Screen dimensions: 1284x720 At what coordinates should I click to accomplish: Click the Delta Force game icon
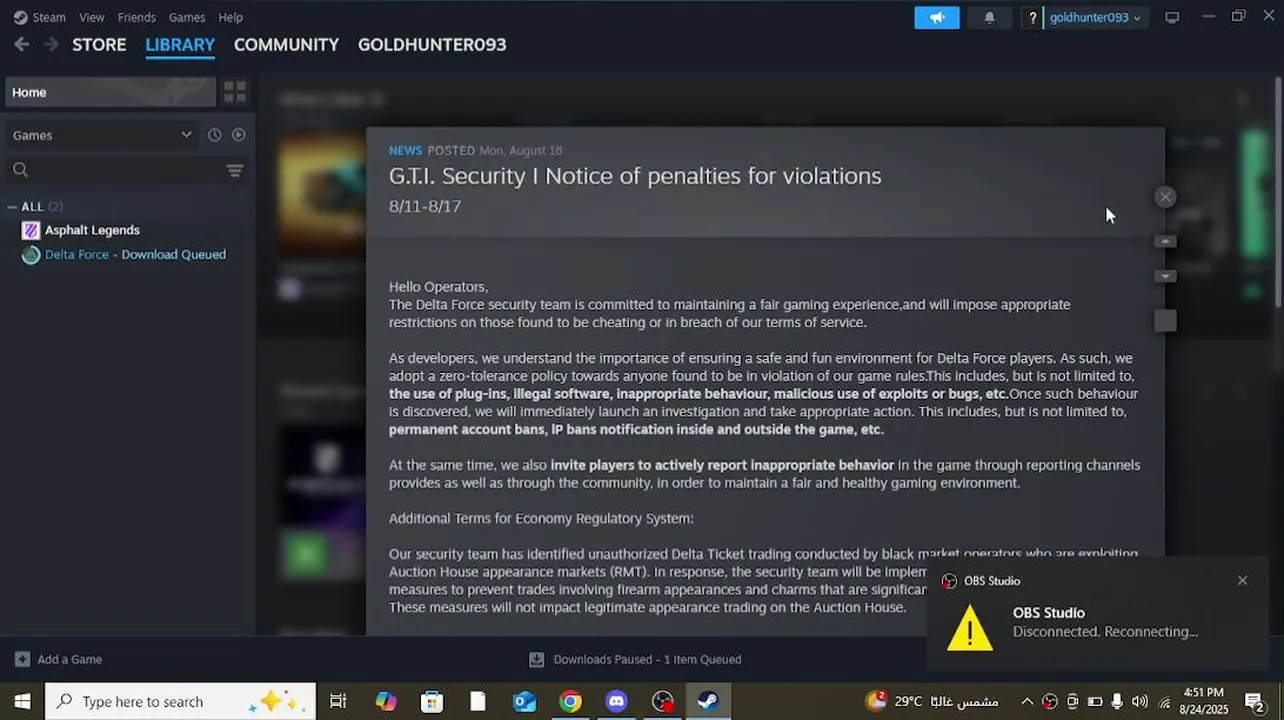point(31,254)
